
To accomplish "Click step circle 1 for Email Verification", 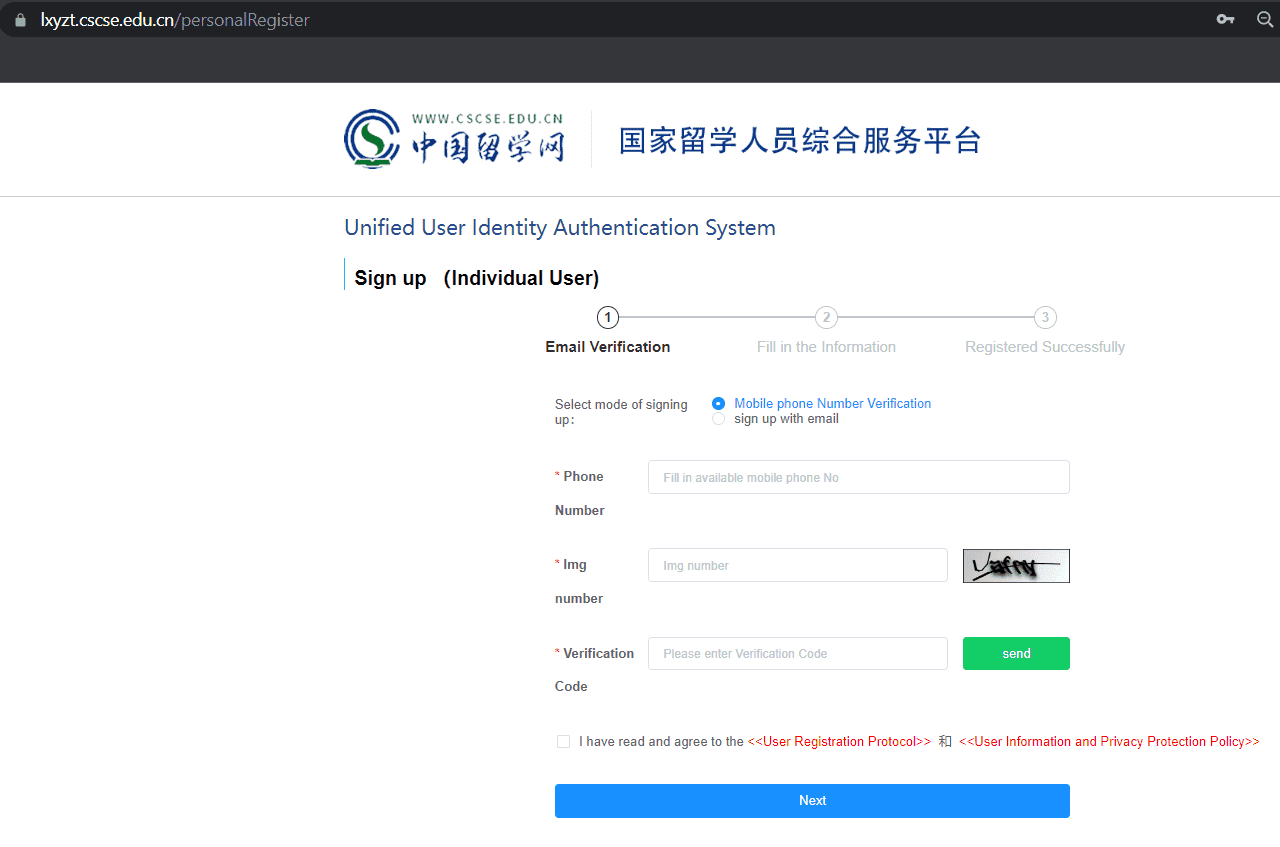I will (607, 317).
